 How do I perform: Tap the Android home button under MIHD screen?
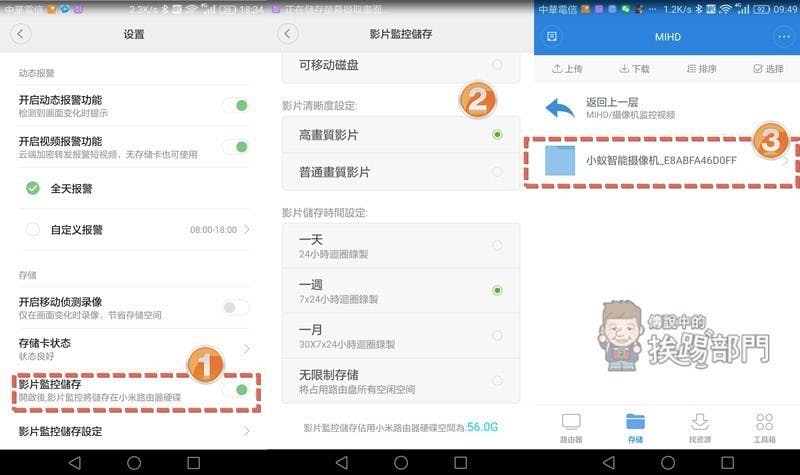[x=668, y=463]
